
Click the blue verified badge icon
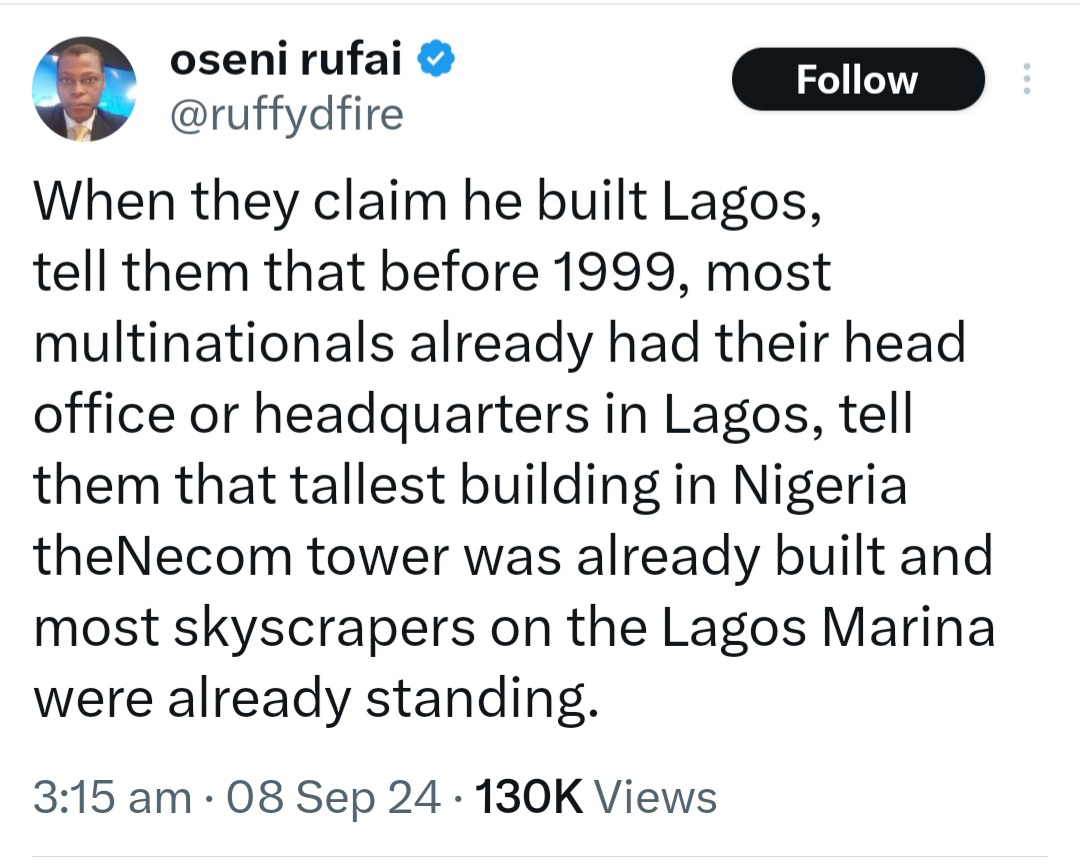(437, 62)
